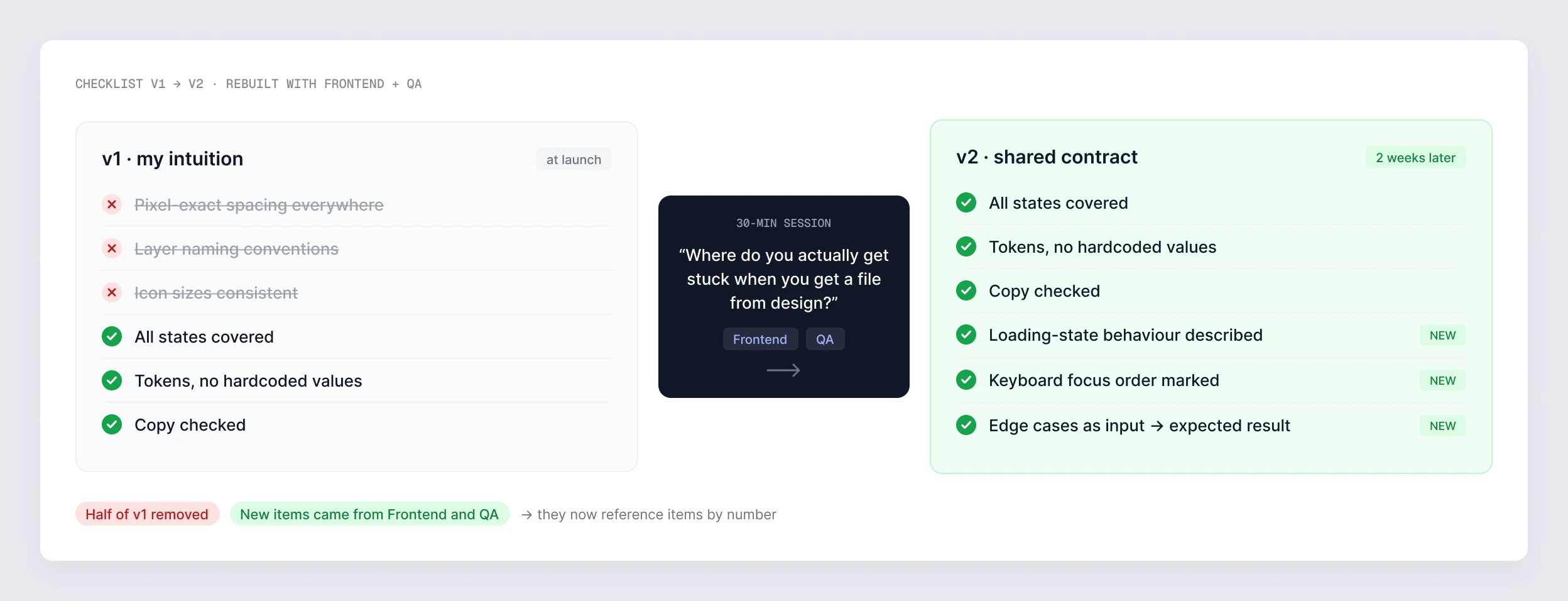Click 'Copy checked' text in the v1 card
The width and height of the screenshot is (1568, 601).
click(190, 425)
